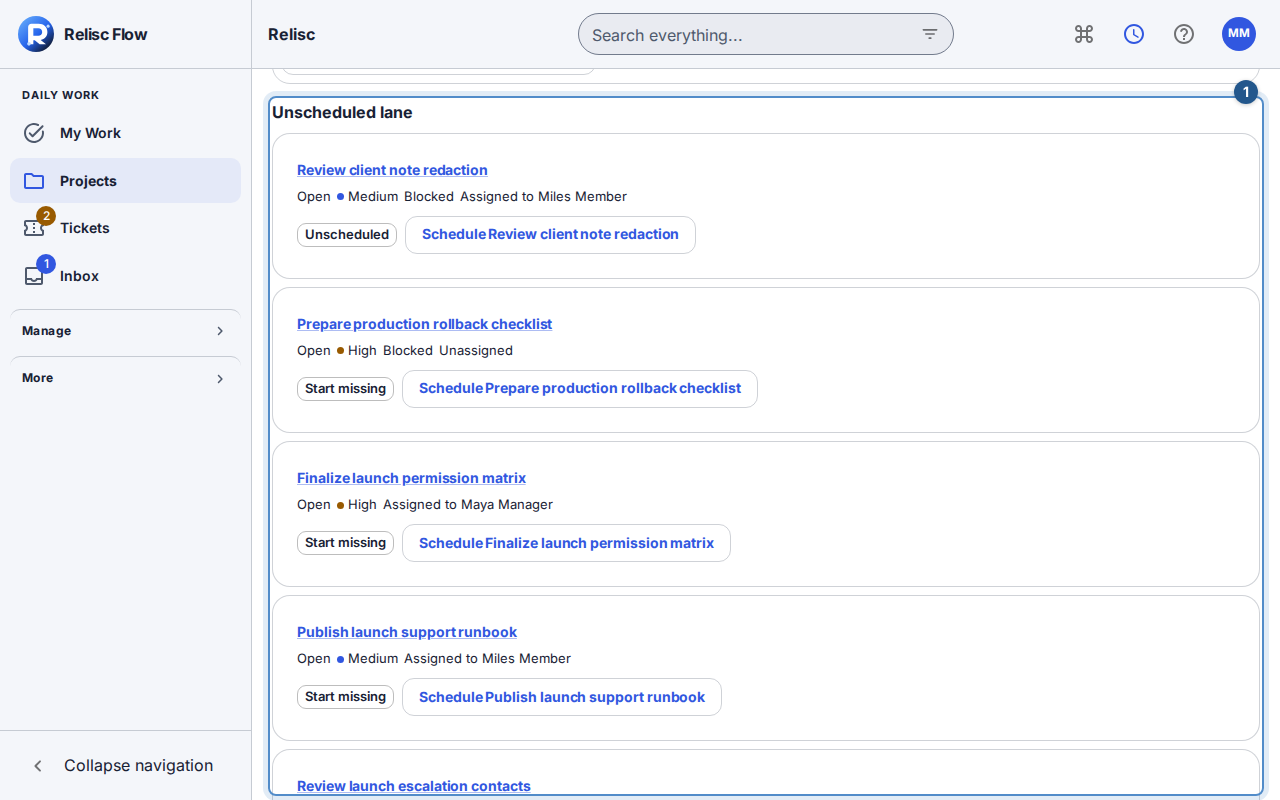Click the Relisc header title

click(292, 34)
